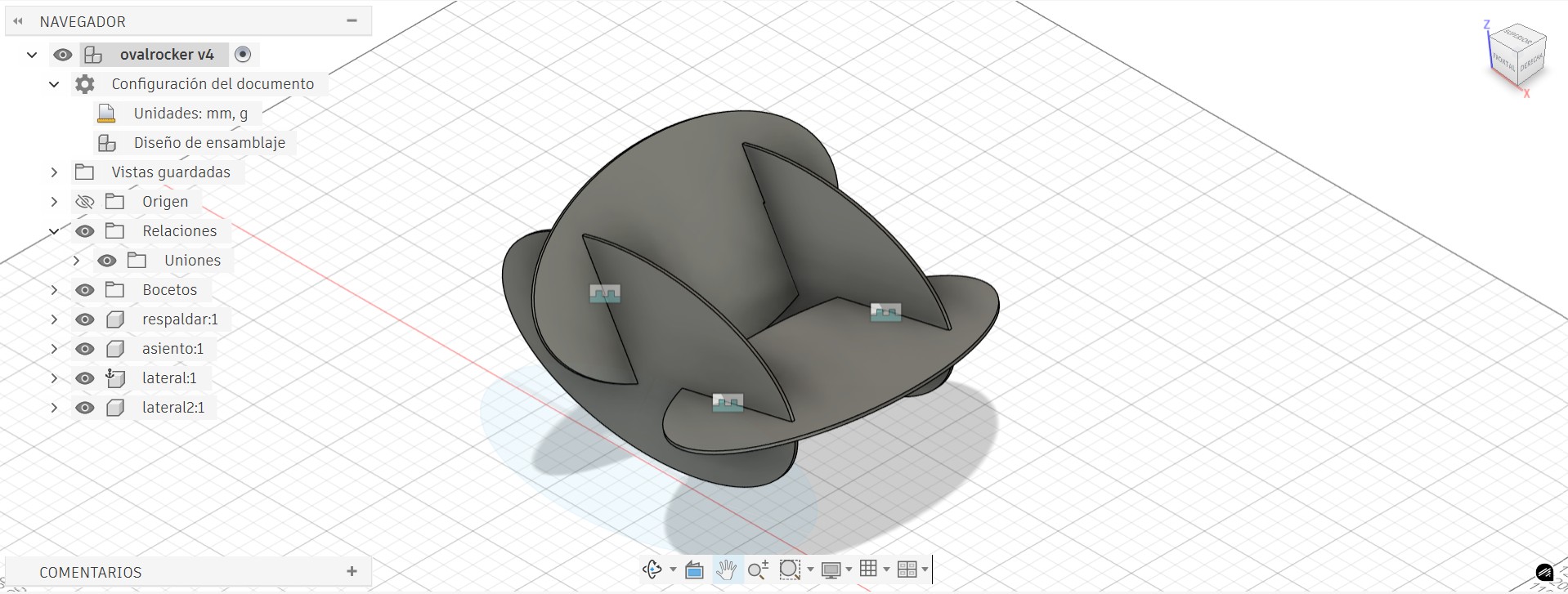Select Unidades: mm, g entry
Screen dimensions: 1568x594
190,114
